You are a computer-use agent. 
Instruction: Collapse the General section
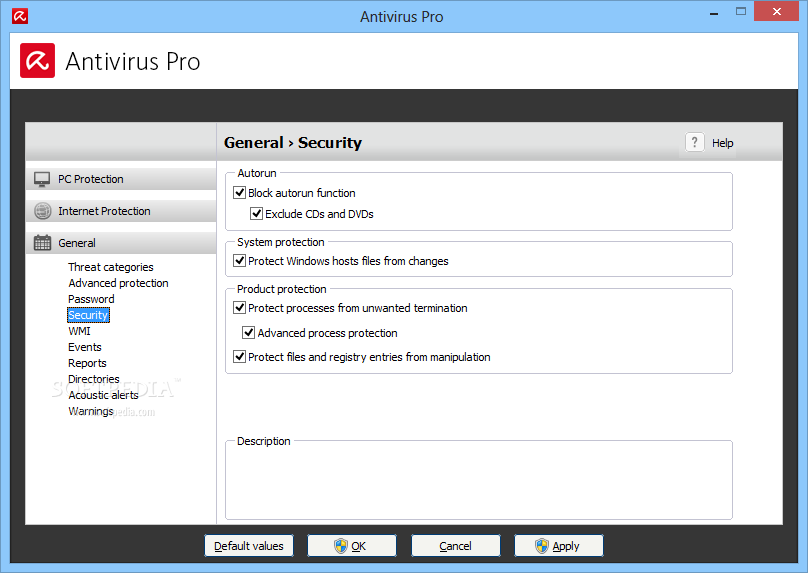pos(121,243)
